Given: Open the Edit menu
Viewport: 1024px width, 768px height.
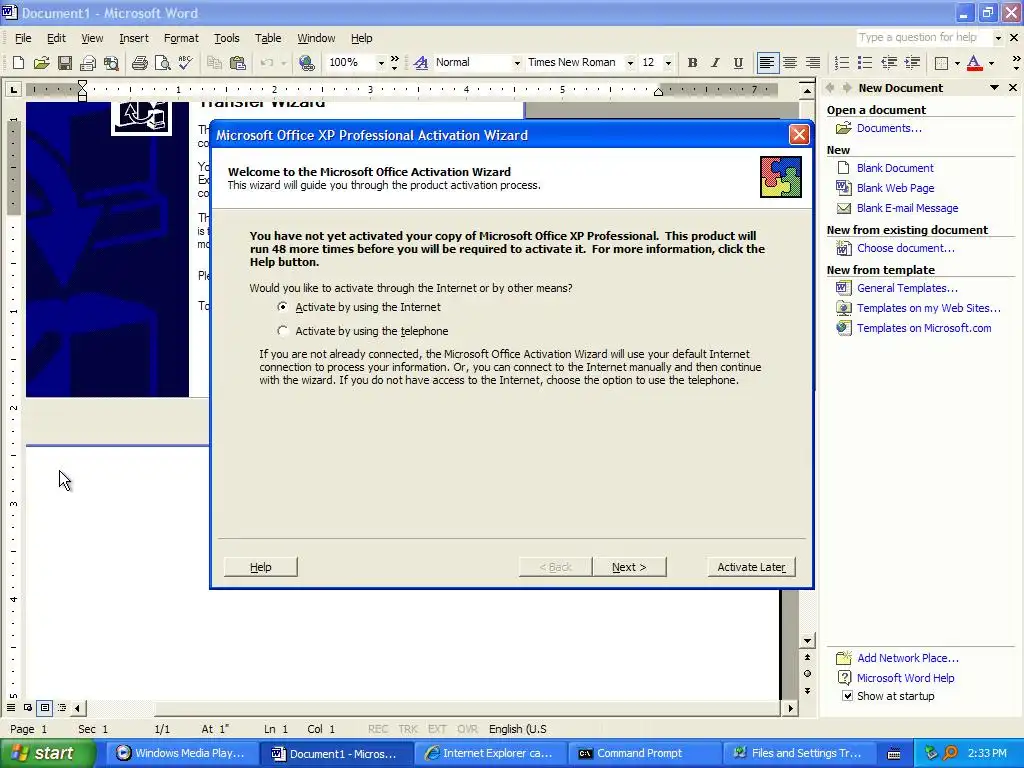Looking at the screenshot, I should [x=56, y=38].
